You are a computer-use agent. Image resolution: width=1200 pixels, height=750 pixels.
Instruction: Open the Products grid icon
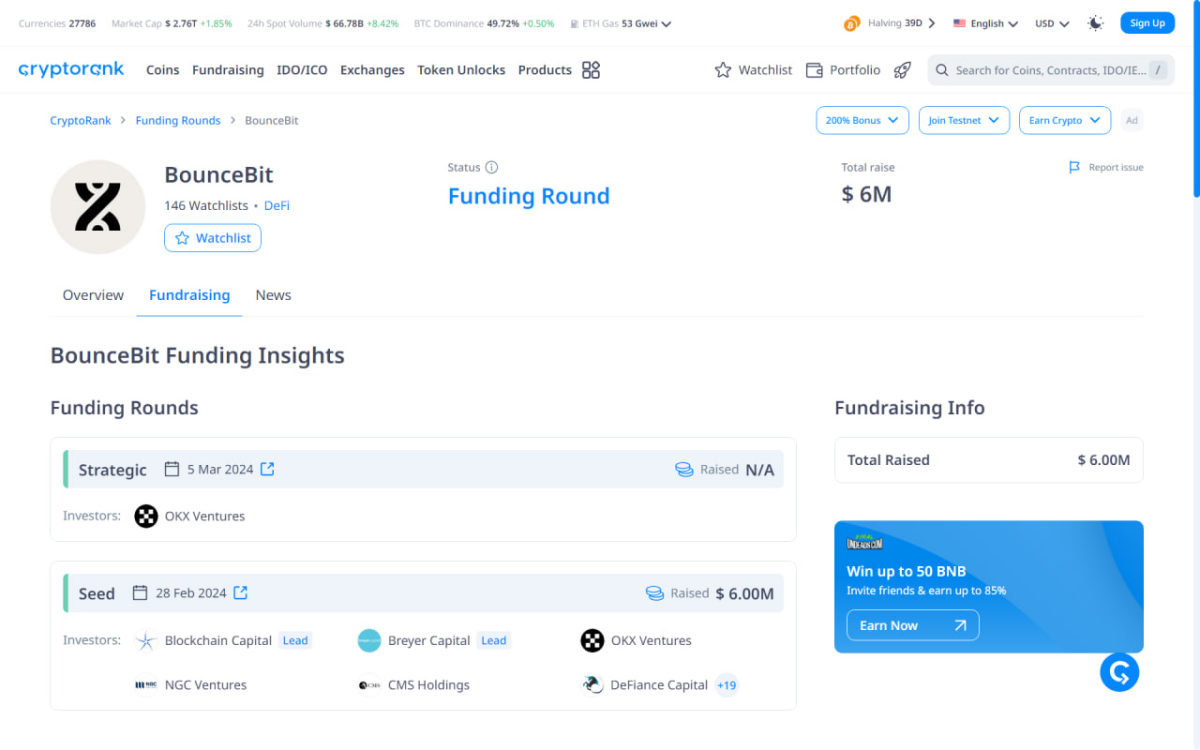(590, 70)
